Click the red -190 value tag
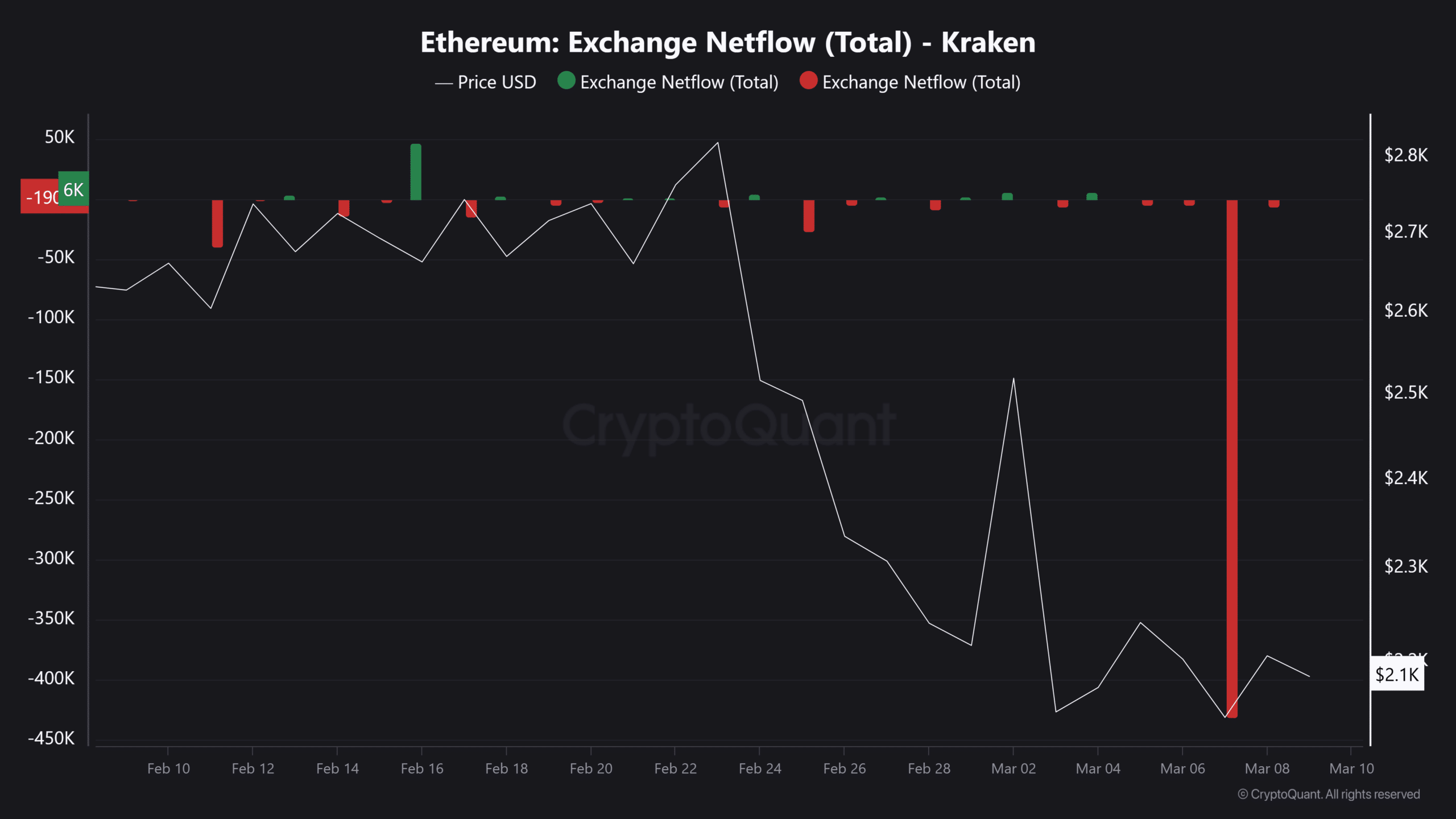This screenshot has width=1456, height=819. tap(40, 197)
